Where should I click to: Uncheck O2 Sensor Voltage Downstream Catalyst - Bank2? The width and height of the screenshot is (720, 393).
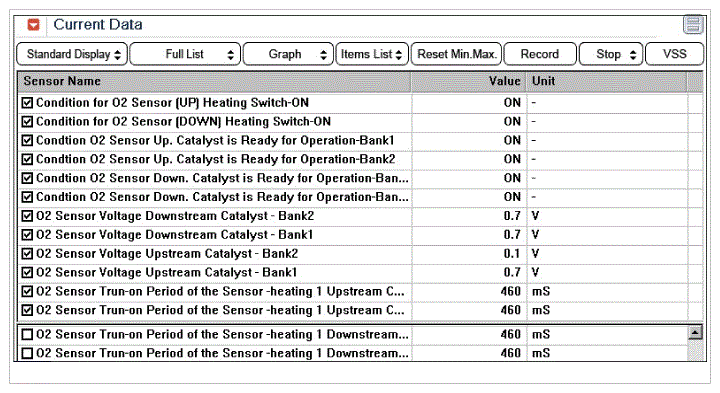27,216
